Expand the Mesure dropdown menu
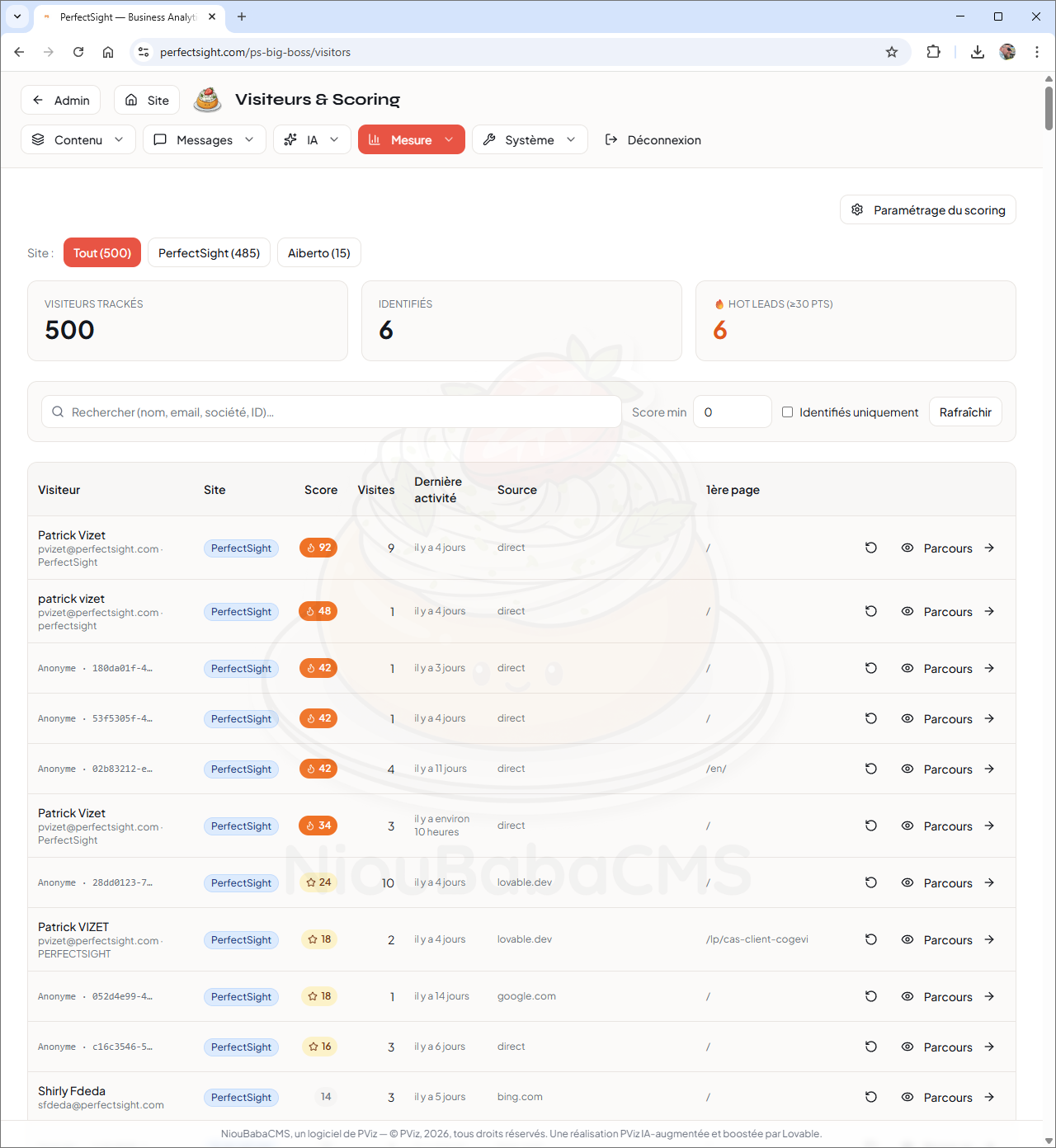 [412, 139]
